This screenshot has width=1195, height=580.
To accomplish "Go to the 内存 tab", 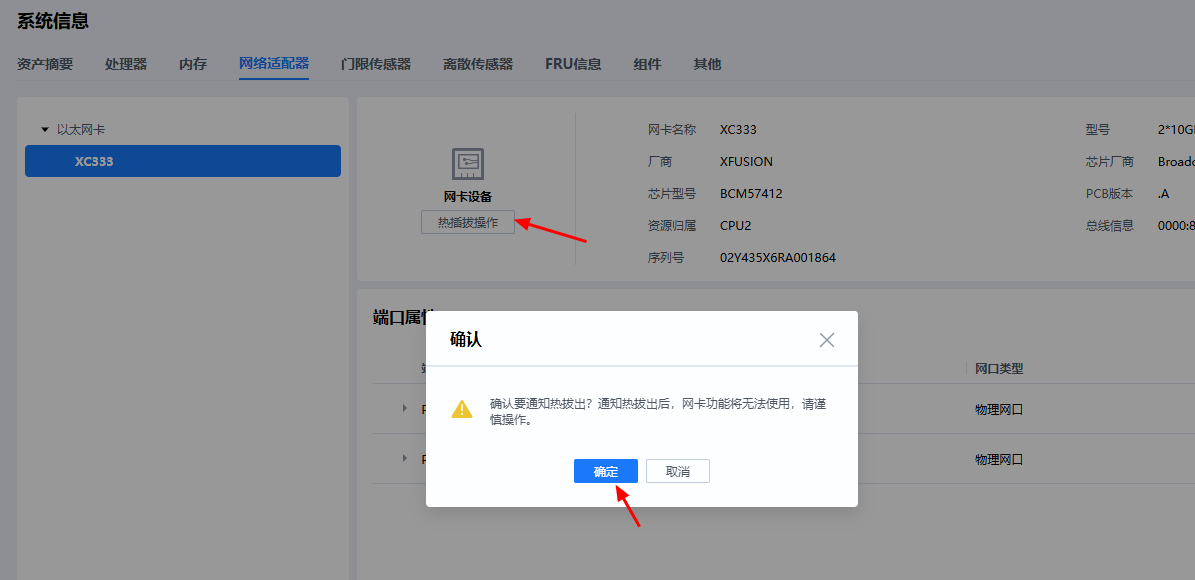I will point(193,64).
